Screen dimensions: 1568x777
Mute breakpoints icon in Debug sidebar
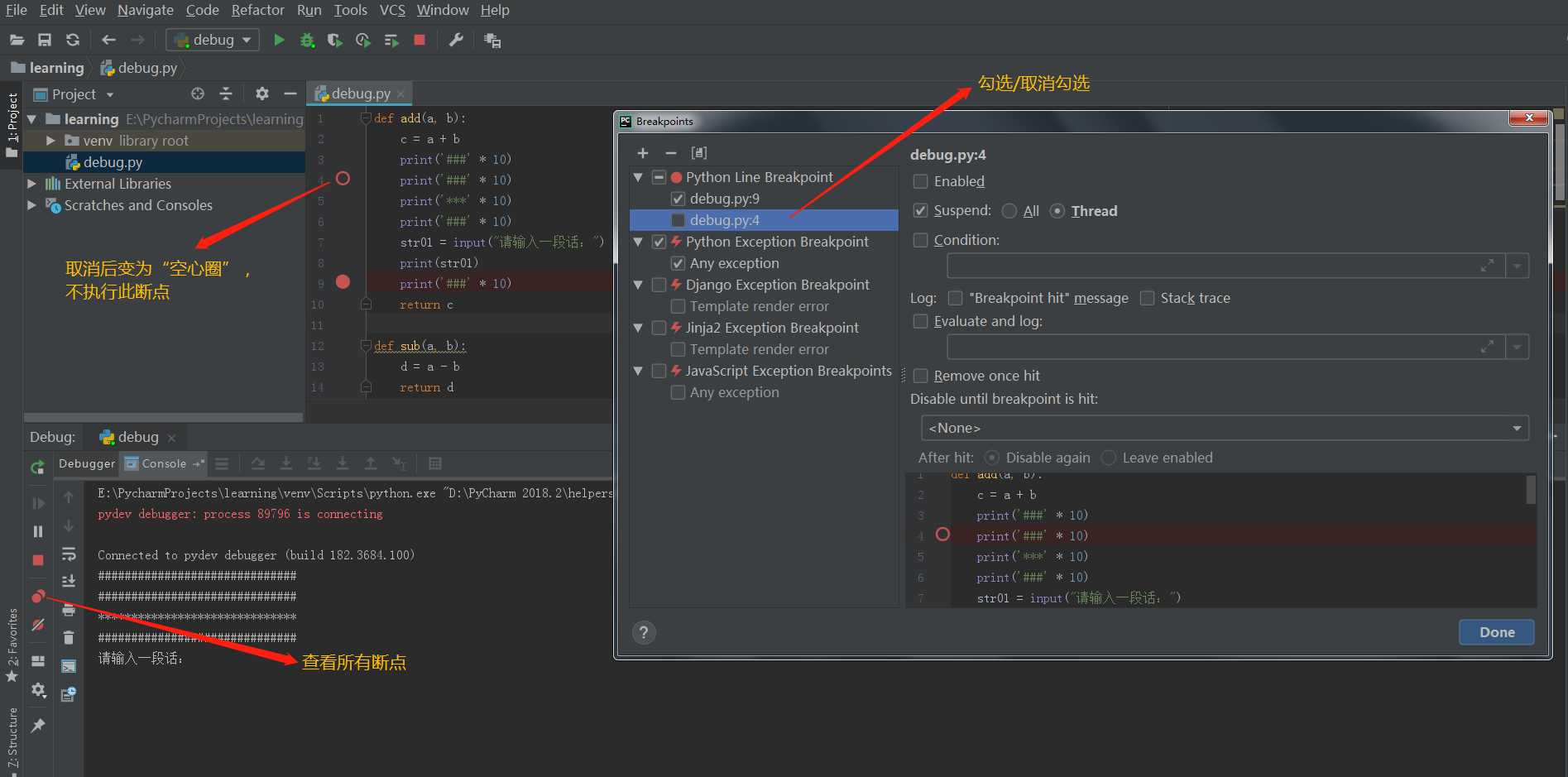point(38,625)
